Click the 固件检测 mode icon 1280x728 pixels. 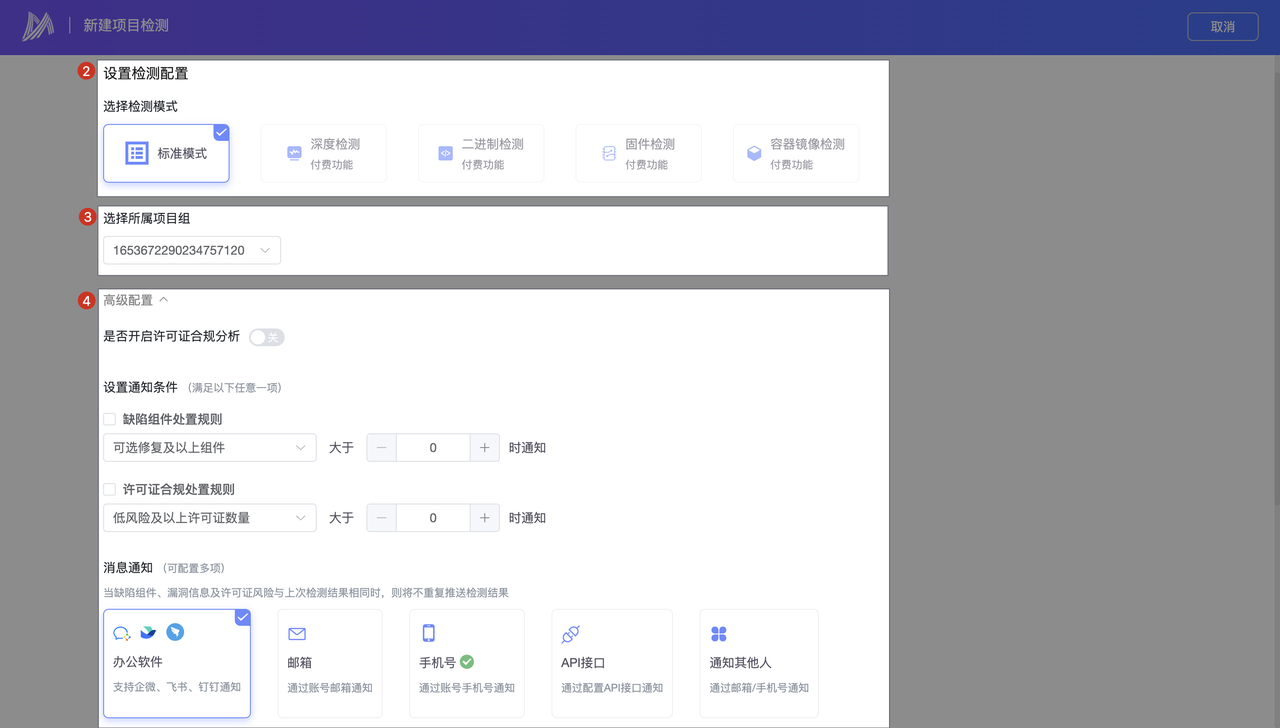pyautogui.click(x=609, y=153)
